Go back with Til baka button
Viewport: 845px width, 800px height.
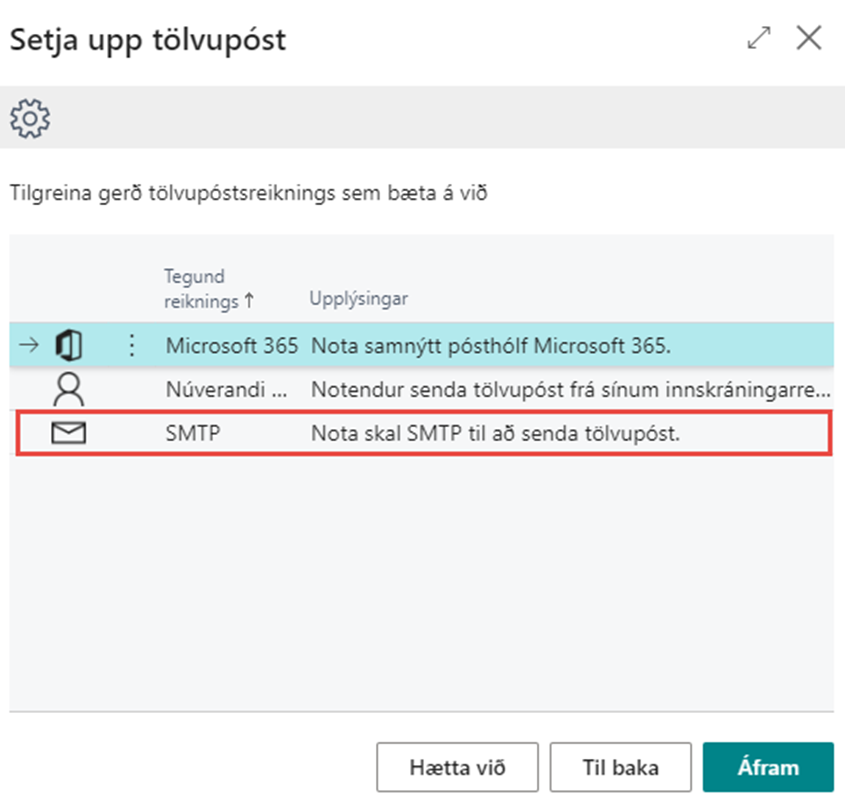(620, 768)
